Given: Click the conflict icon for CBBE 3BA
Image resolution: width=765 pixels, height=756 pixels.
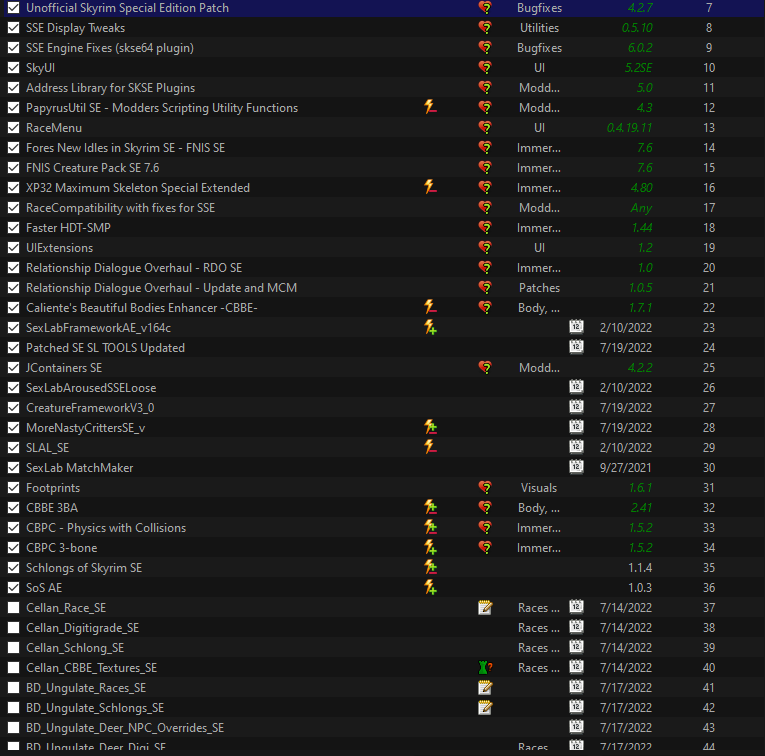Looking at the screenshot, I should tap(430, 507).
